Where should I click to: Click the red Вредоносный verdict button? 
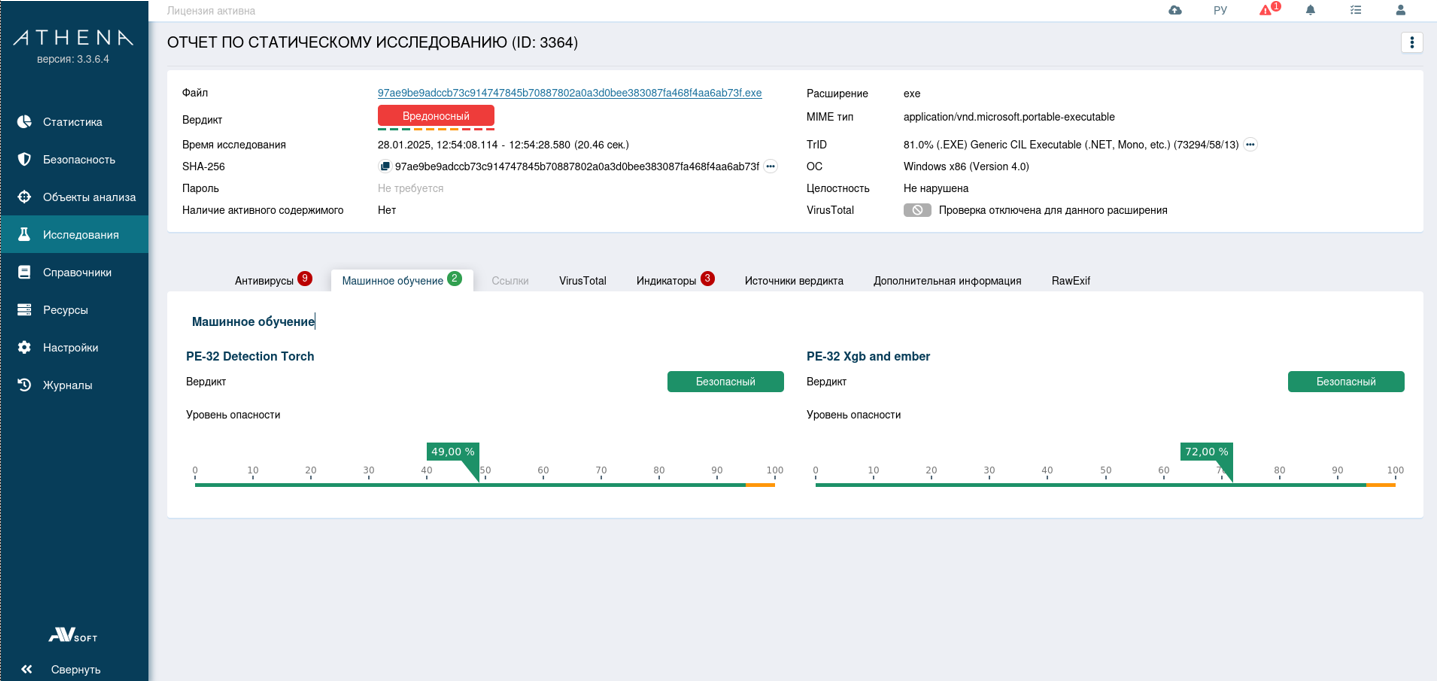click(x=435, y=116)
